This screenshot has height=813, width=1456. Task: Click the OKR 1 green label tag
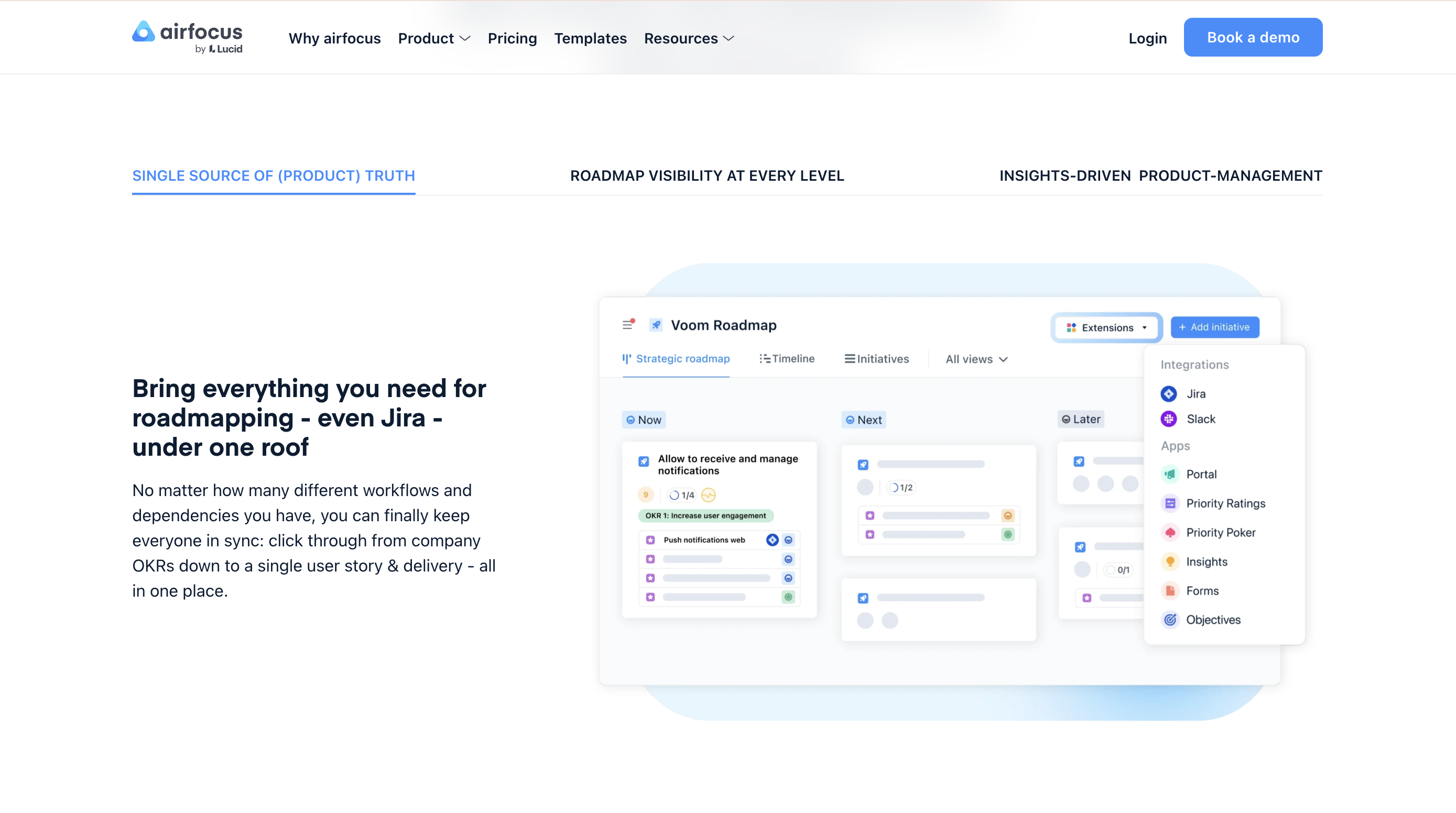coord(705,515)
